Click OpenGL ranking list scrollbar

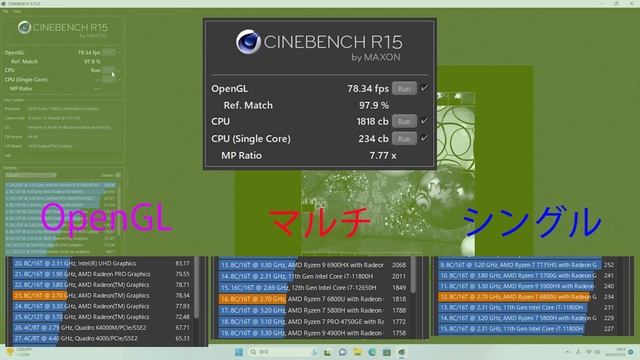pos(197,287)
